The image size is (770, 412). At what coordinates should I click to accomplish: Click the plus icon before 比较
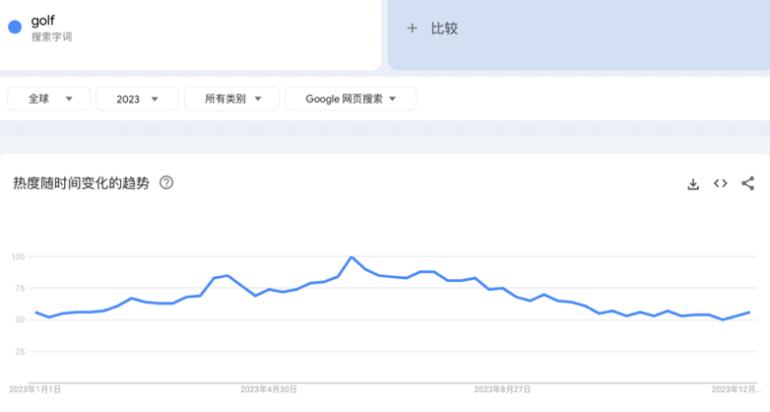[x=412, y=28]
